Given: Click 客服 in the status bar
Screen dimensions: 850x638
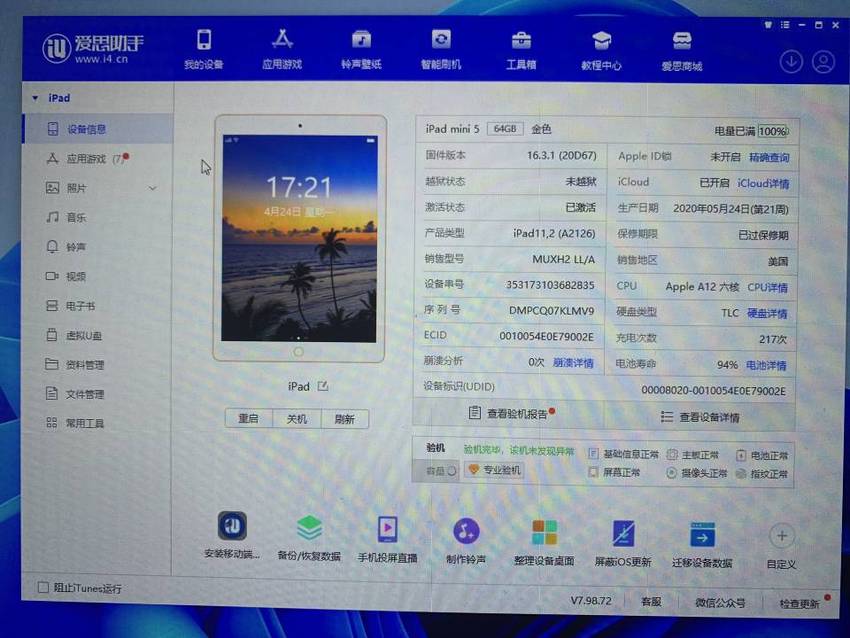Looking at the screenshot, I should [651, 601].
